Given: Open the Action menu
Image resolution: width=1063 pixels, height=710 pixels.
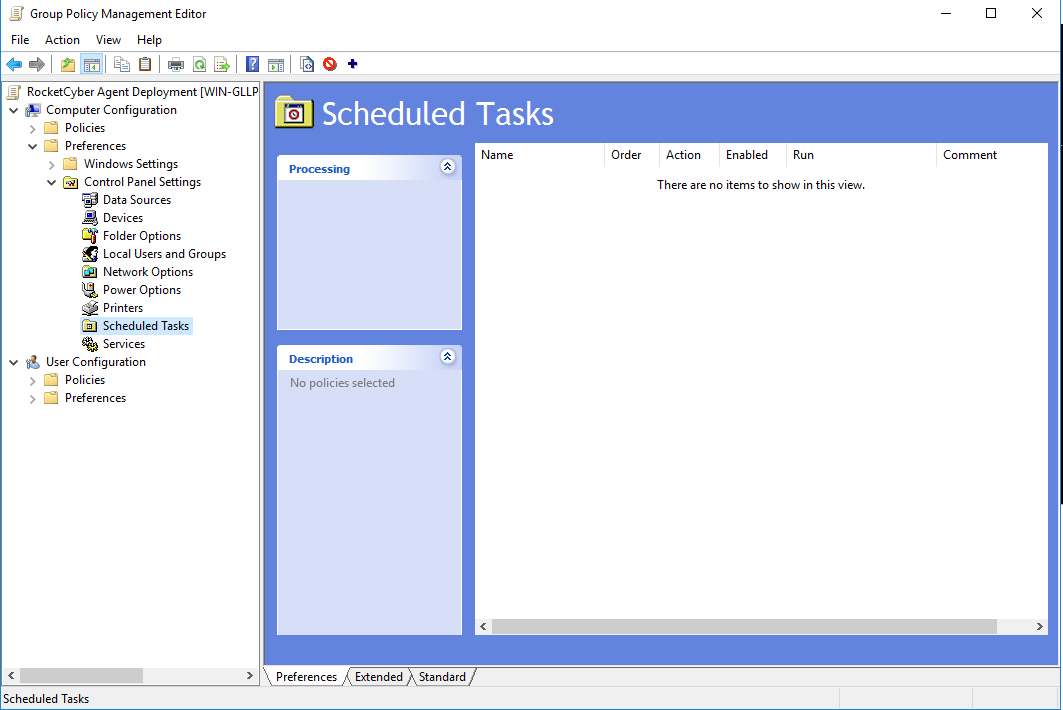Looking at the screenshot, I should pos(62,40).
